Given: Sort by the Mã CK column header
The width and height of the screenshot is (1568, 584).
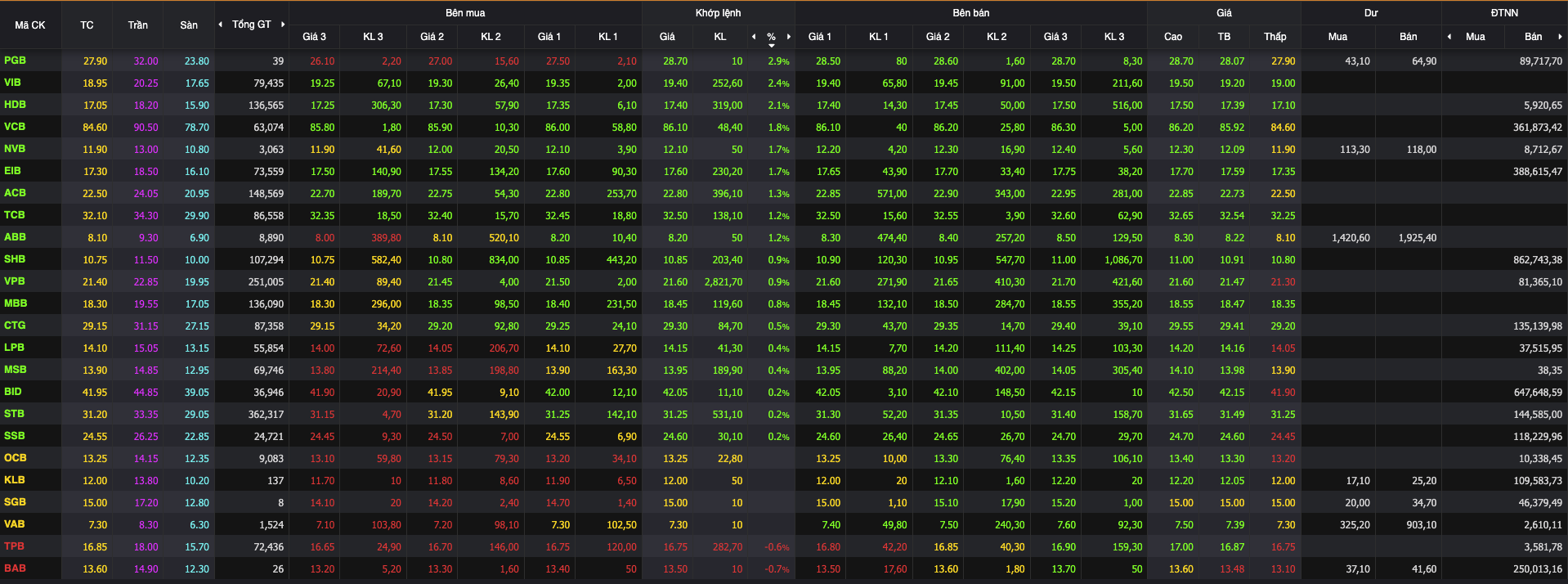Looking at the screenshot, I should point(30,25).
